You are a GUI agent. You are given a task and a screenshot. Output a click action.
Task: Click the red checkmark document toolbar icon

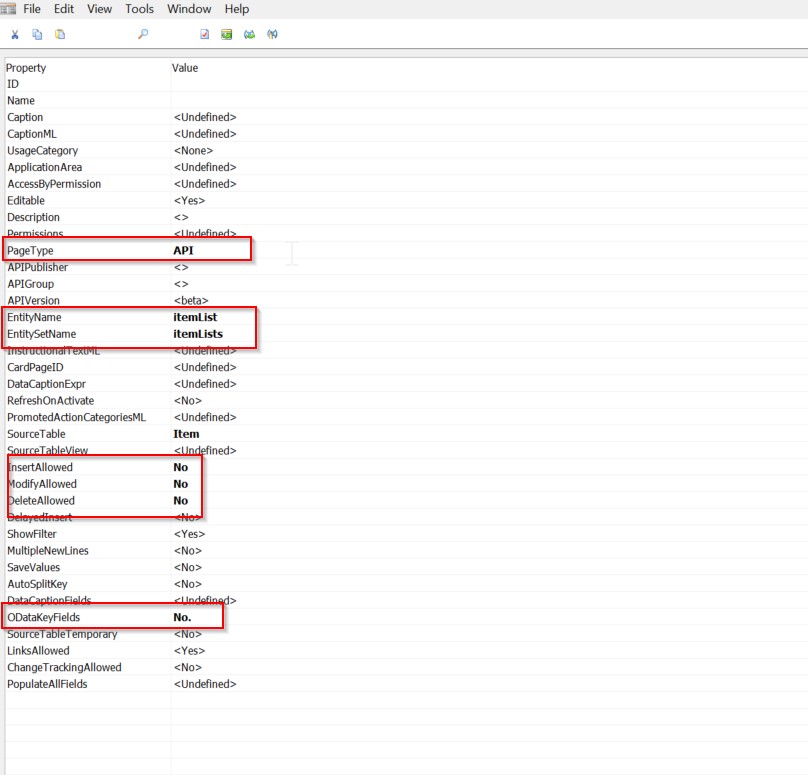point(205,34)
